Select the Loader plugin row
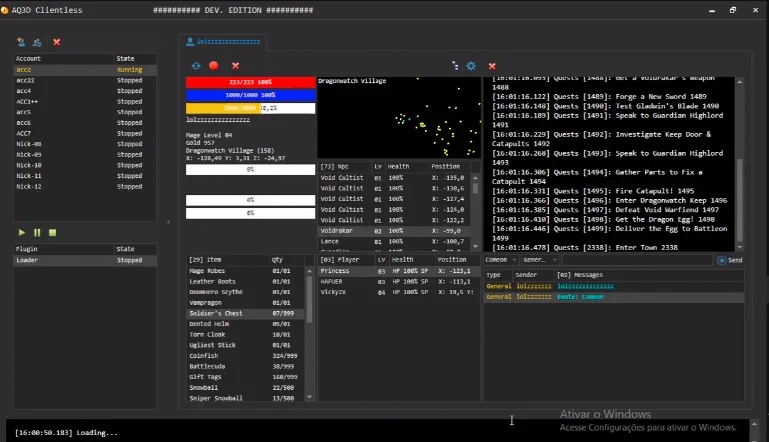 point(85,260)
